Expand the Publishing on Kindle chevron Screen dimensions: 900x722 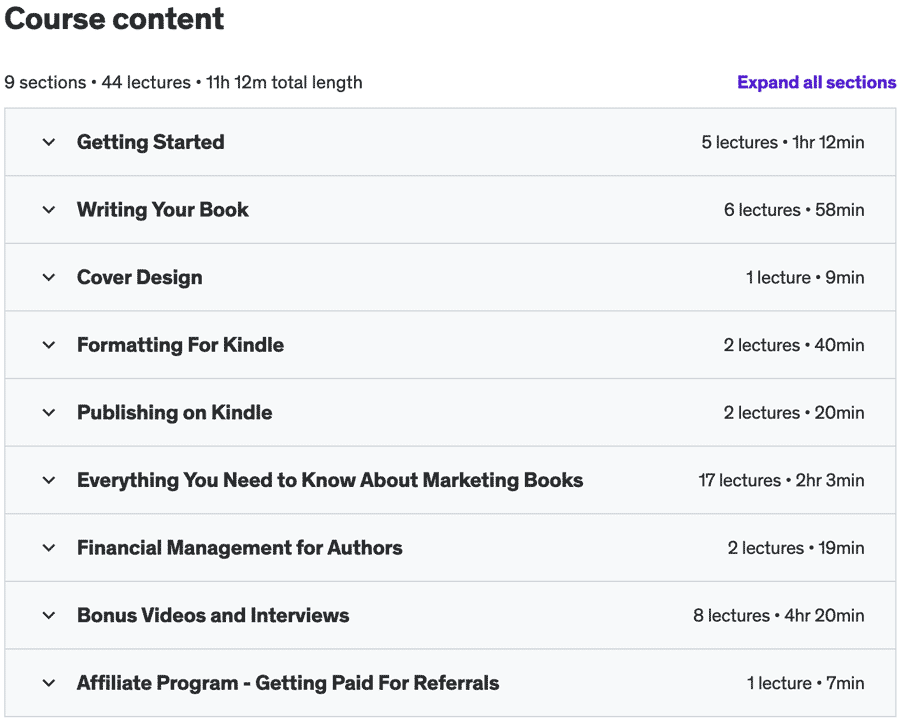(x=49, y=413)
